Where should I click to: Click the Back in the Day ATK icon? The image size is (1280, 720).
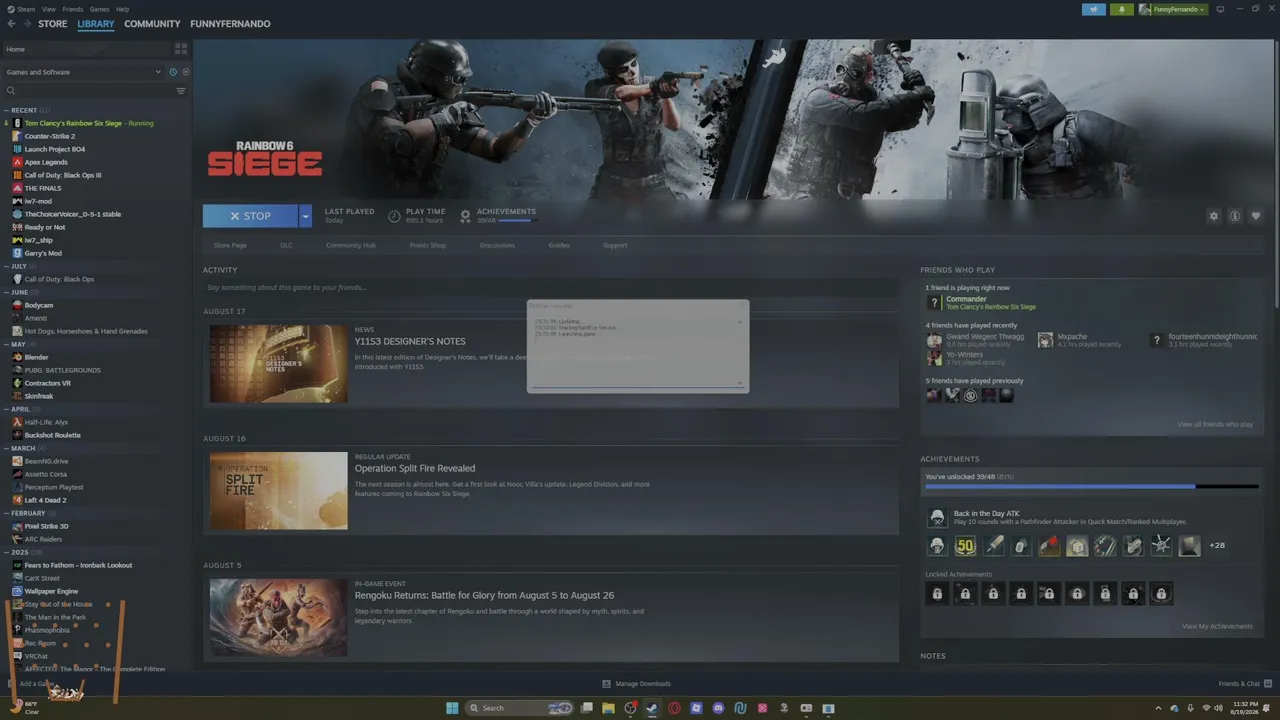point(937,517)
